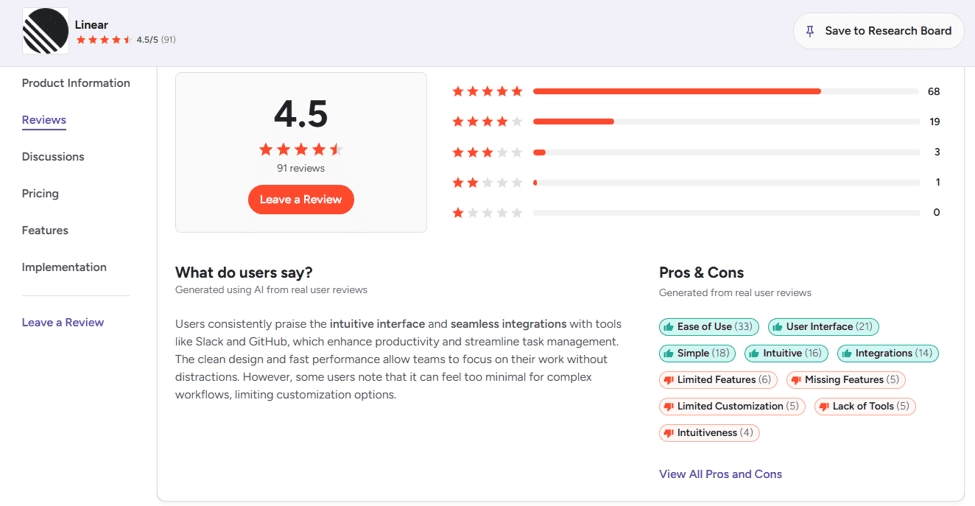Click thumbs-down icon on Limited Customization tag
The image size is (975, 506).
tap(668, 407)
